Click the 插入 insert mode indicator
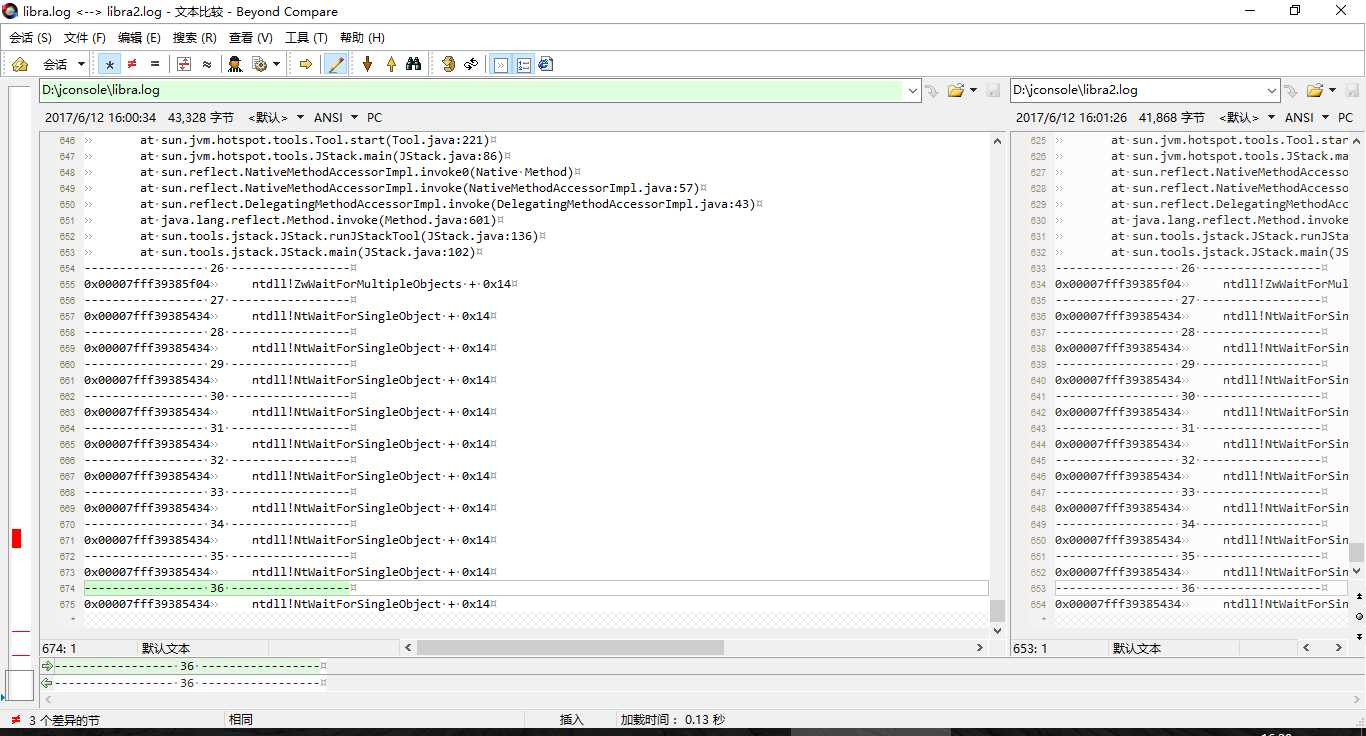 (x=572, y=720)
